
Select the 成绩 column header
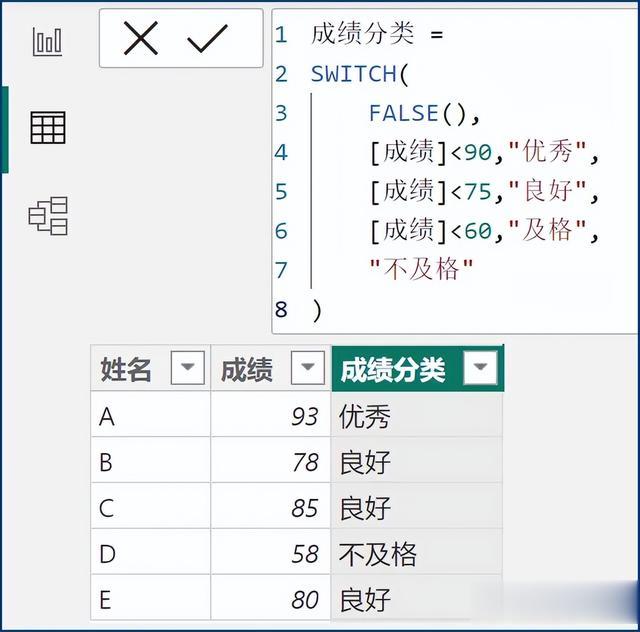coord(271,368)
